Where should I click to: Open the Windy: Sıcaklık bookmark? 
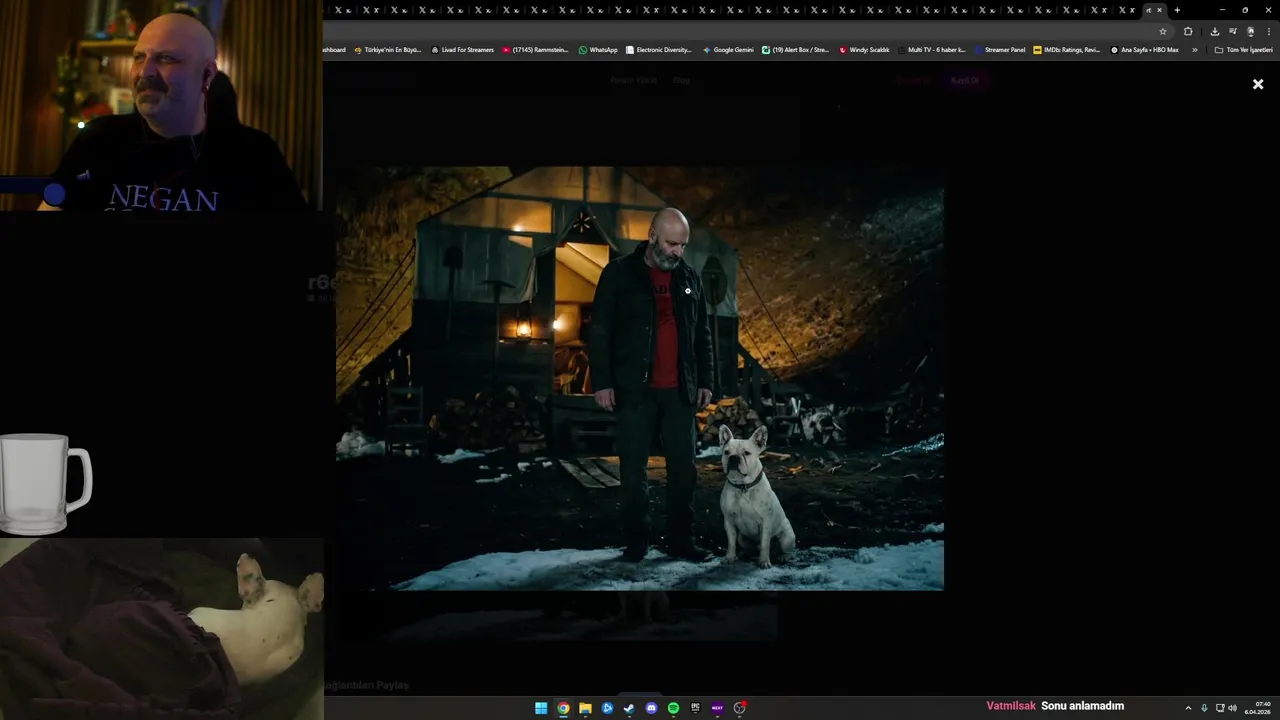(864, 49)
